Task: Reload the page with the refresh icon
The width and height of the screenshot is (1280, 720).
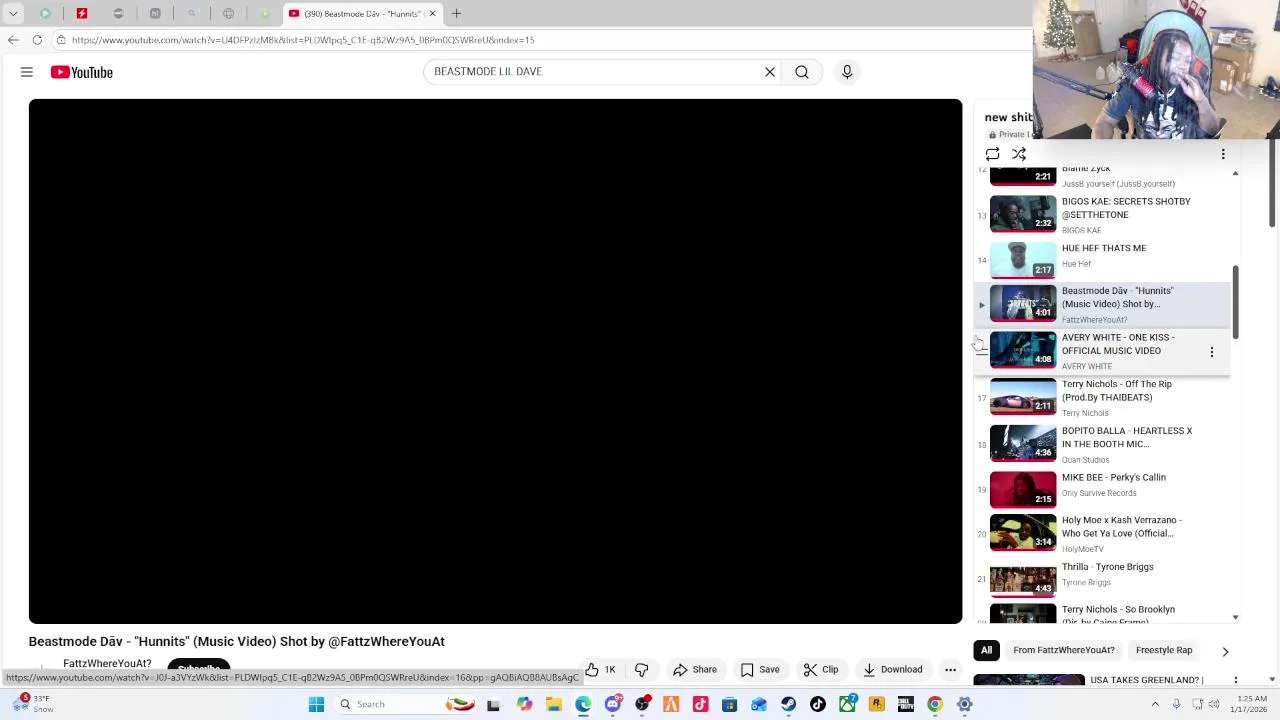Action: coord(37,40)
